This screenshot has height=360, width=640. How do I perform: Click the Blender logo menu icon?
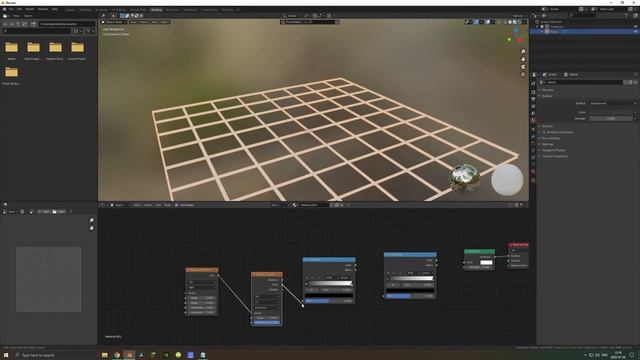click(x=4, y=9)
